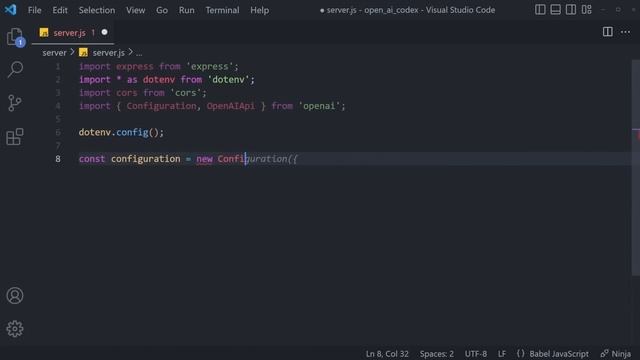Open the Explorer view in activity bar
Screen dimensions: 640x360
[x=15, y=37]
